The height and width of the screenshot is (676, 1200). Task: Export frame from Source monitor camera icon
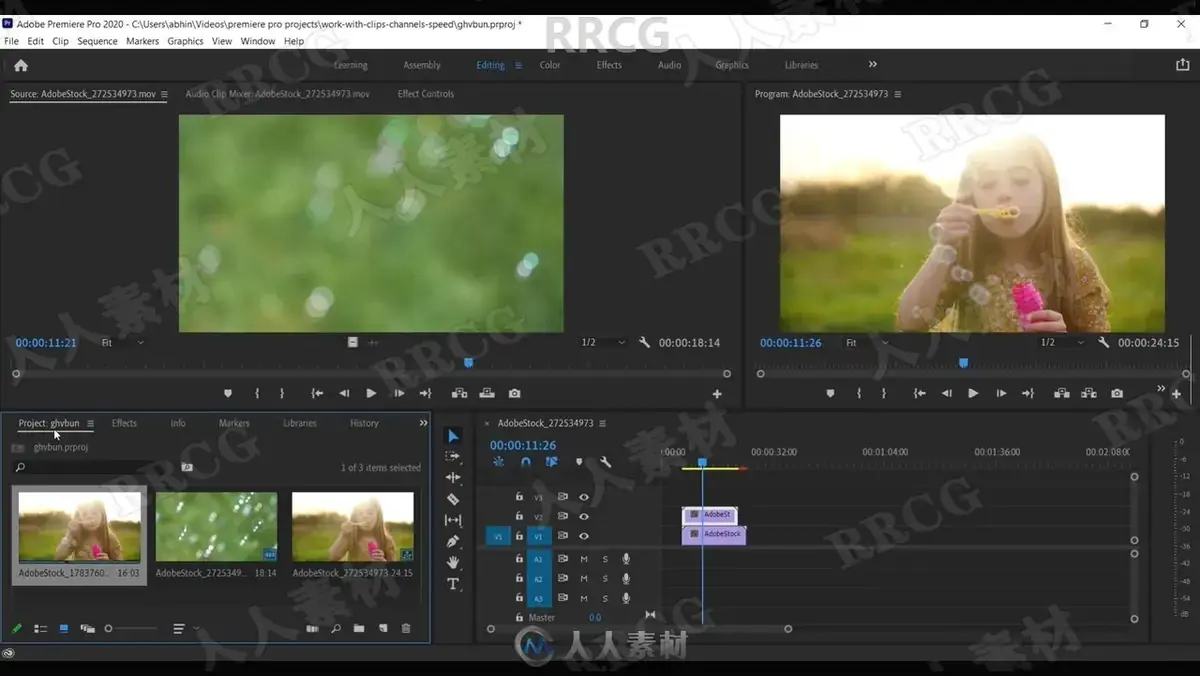pyautogui.click(x=514, y=394)
